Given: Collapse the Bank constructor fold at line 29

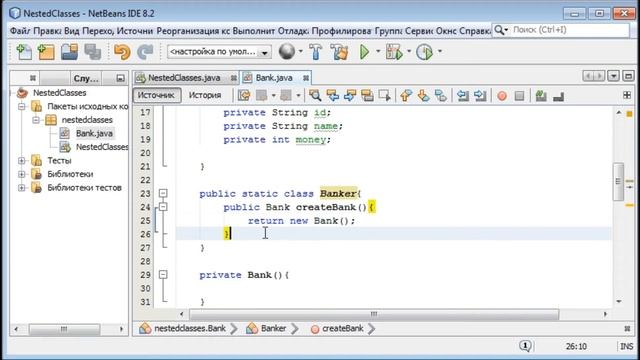Looking at the screenshot, I should pyautogui.click(x=163, y=275).
